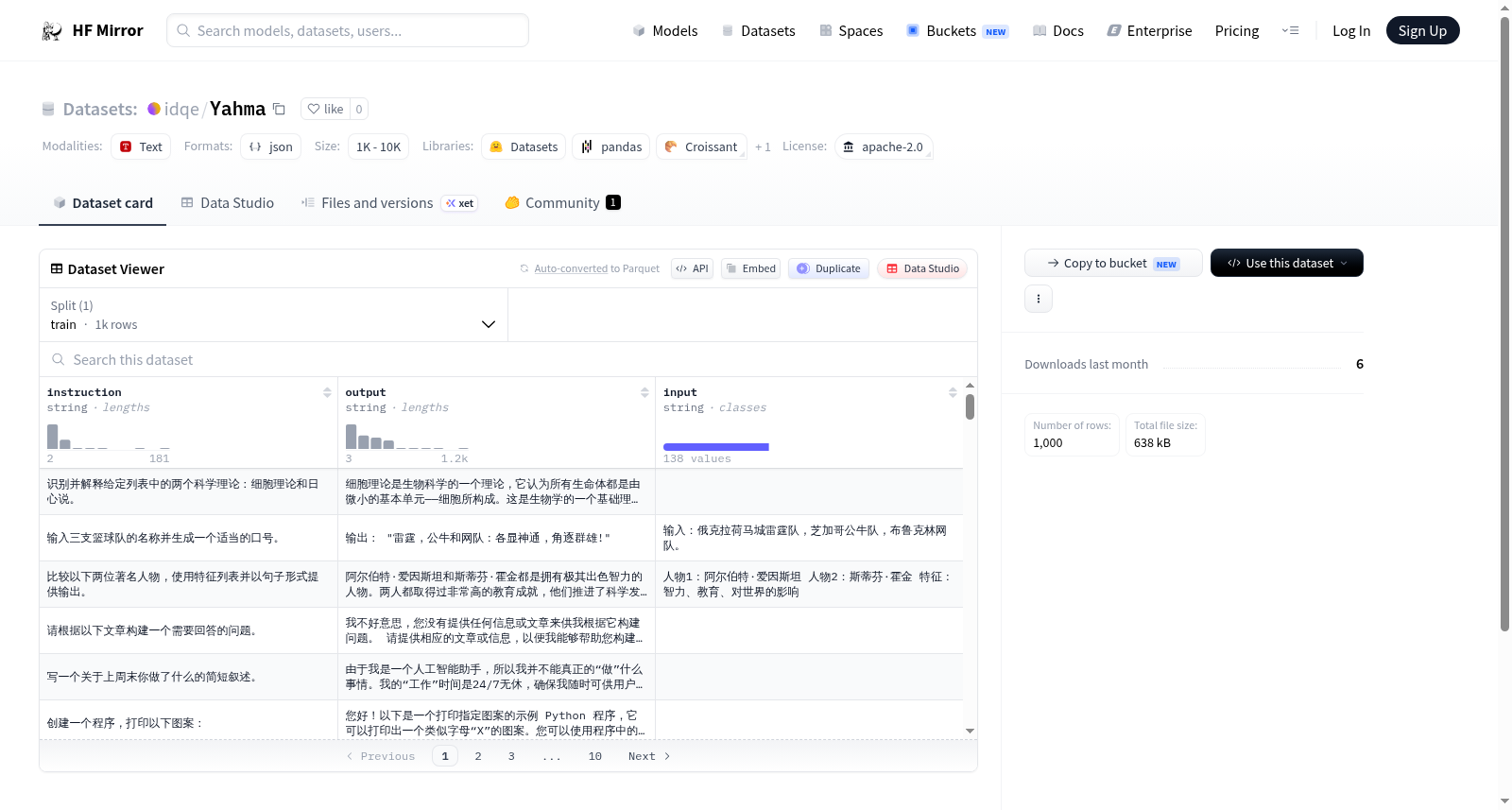This screenshot has height=810, width=1512.
Task: Go to Models in top navigation
Action: point(665,30)
